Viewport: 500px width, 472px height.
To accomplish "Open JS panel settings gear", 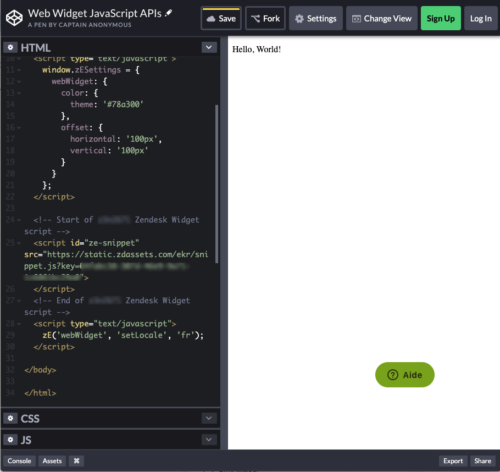I will pos(10,440).
